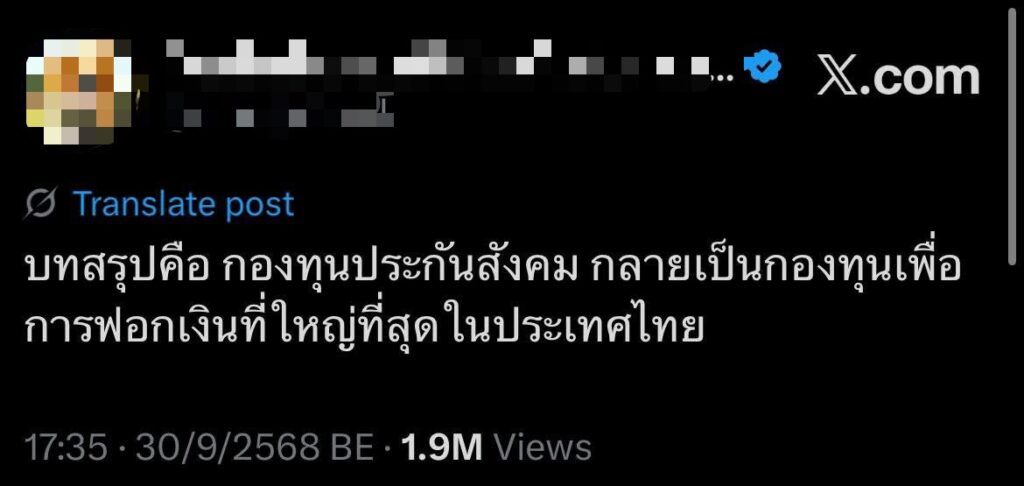
Task: Click the Views label
Action: pos(542,448)
